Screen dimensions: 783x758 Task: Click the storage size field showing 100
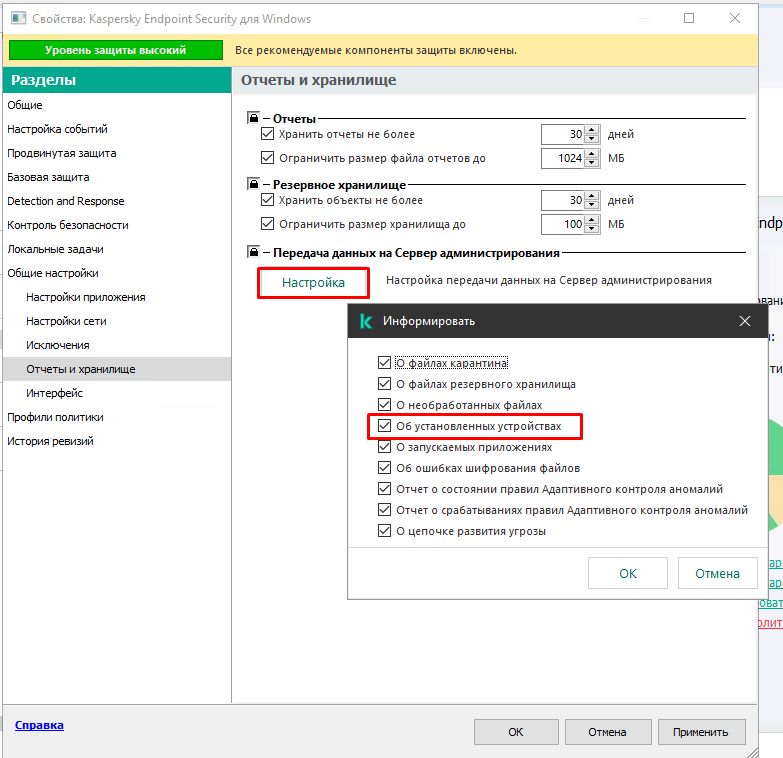[x=563, y=224]
